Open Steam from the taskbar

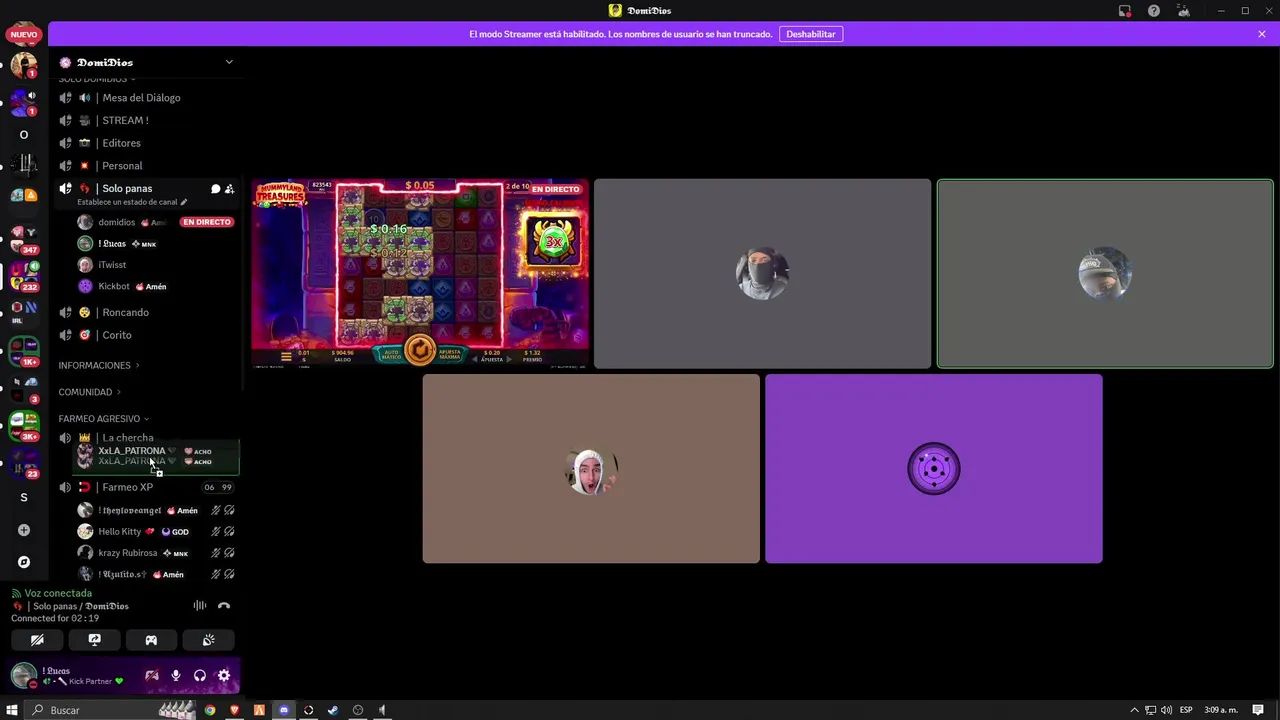pyautogui.click(x=333, y=710)
